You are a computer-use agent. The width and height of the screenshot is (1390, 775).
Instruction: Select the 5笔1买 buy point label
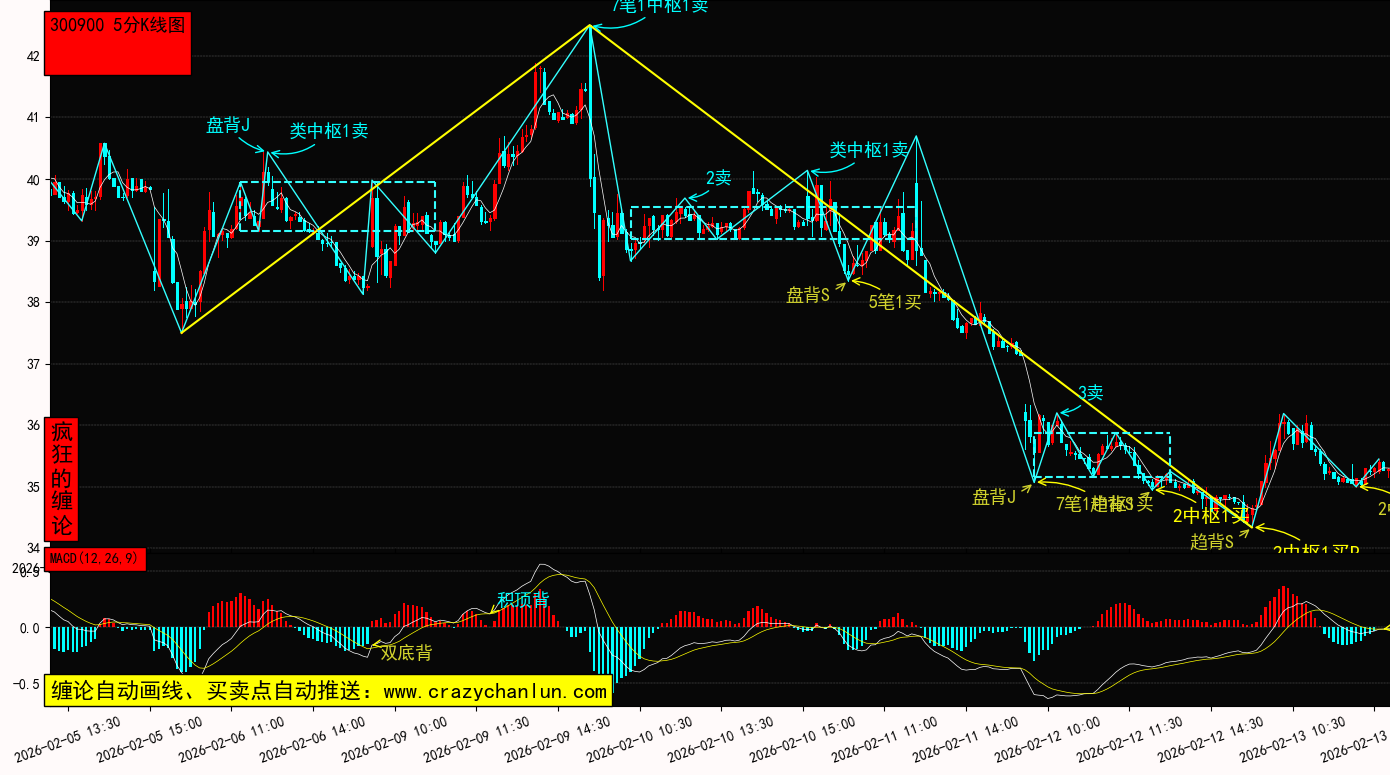point(894,302)
